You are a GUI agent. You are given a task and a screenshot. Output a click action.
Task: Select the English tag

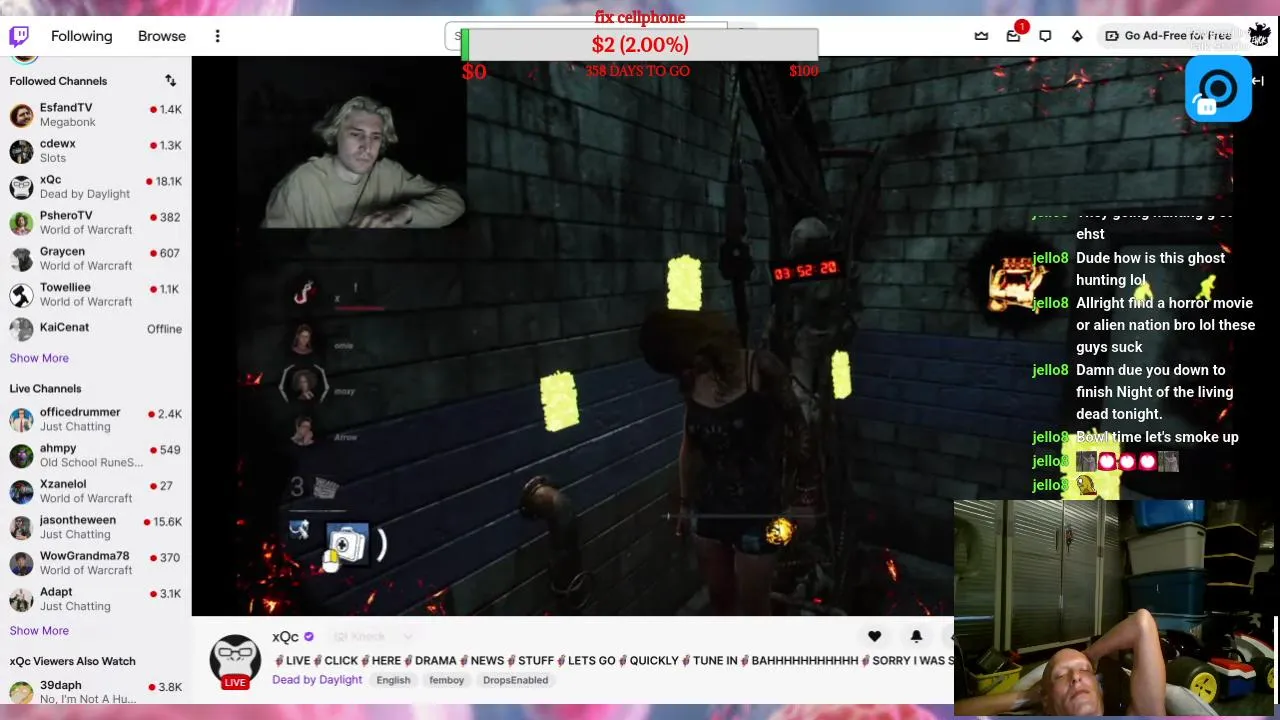pyautogui.click(x=393, y=680)
